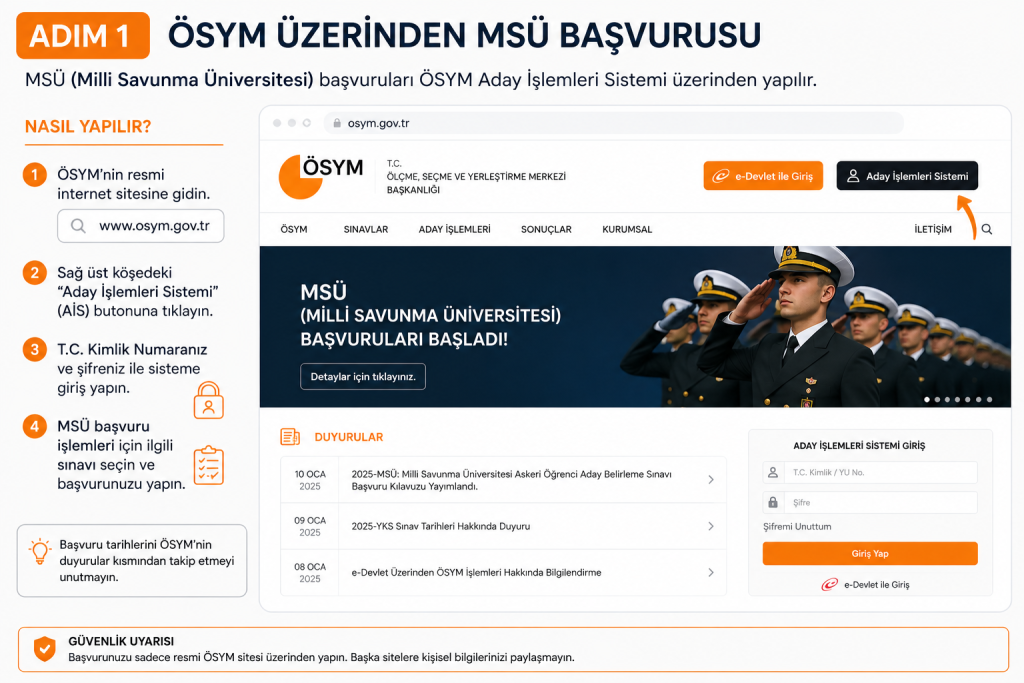Select the first banner carousel dot

tap(927, 399)
